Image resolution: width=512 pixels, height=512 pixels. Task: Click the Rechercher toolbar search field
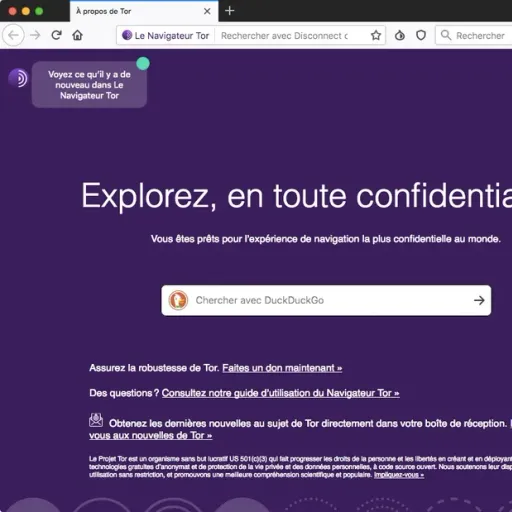[x=474, y=35]
